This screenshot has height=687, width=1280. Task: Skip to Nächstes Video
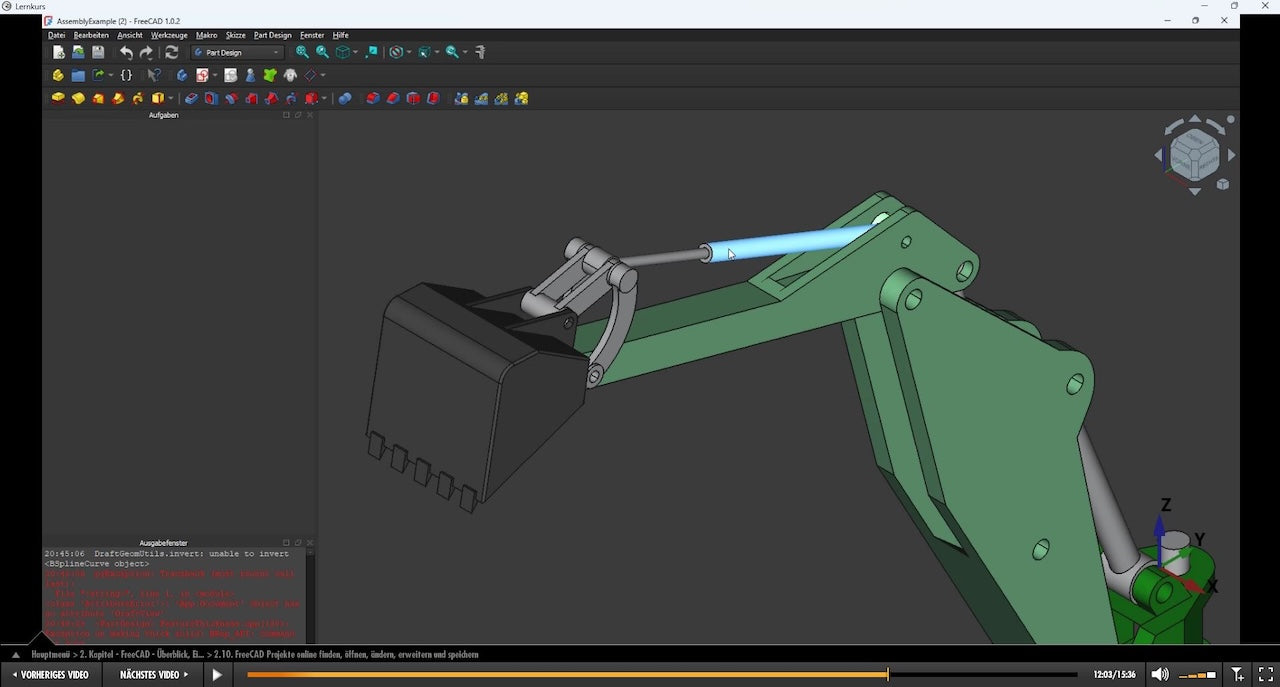click(154, 674)
